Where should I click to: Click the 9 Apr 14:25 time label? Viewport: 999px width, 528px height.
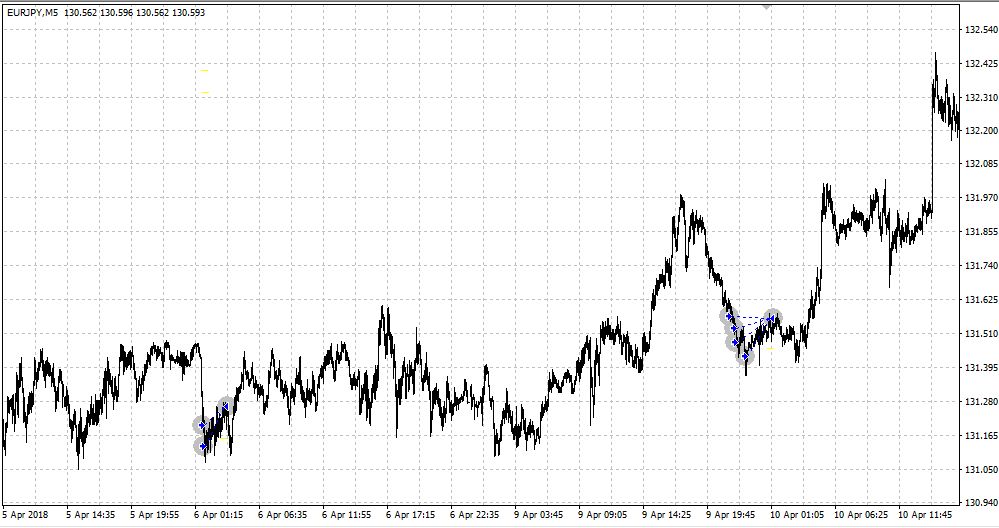666,515
